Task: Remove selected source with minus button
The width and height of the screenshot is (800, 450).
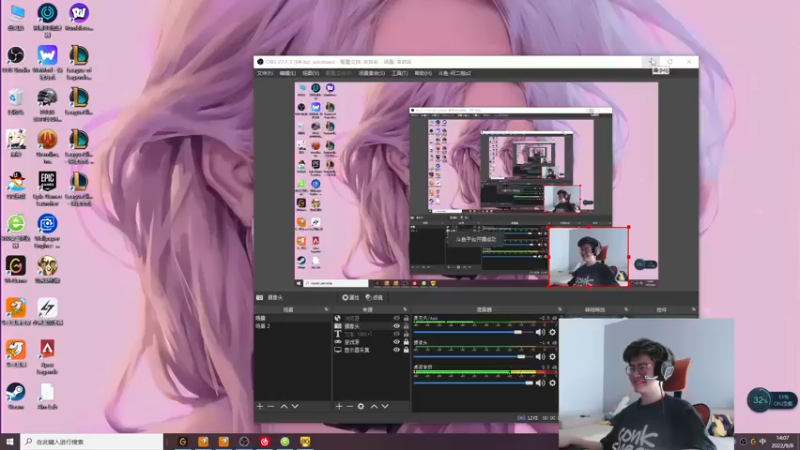Action: coord(349,406)
